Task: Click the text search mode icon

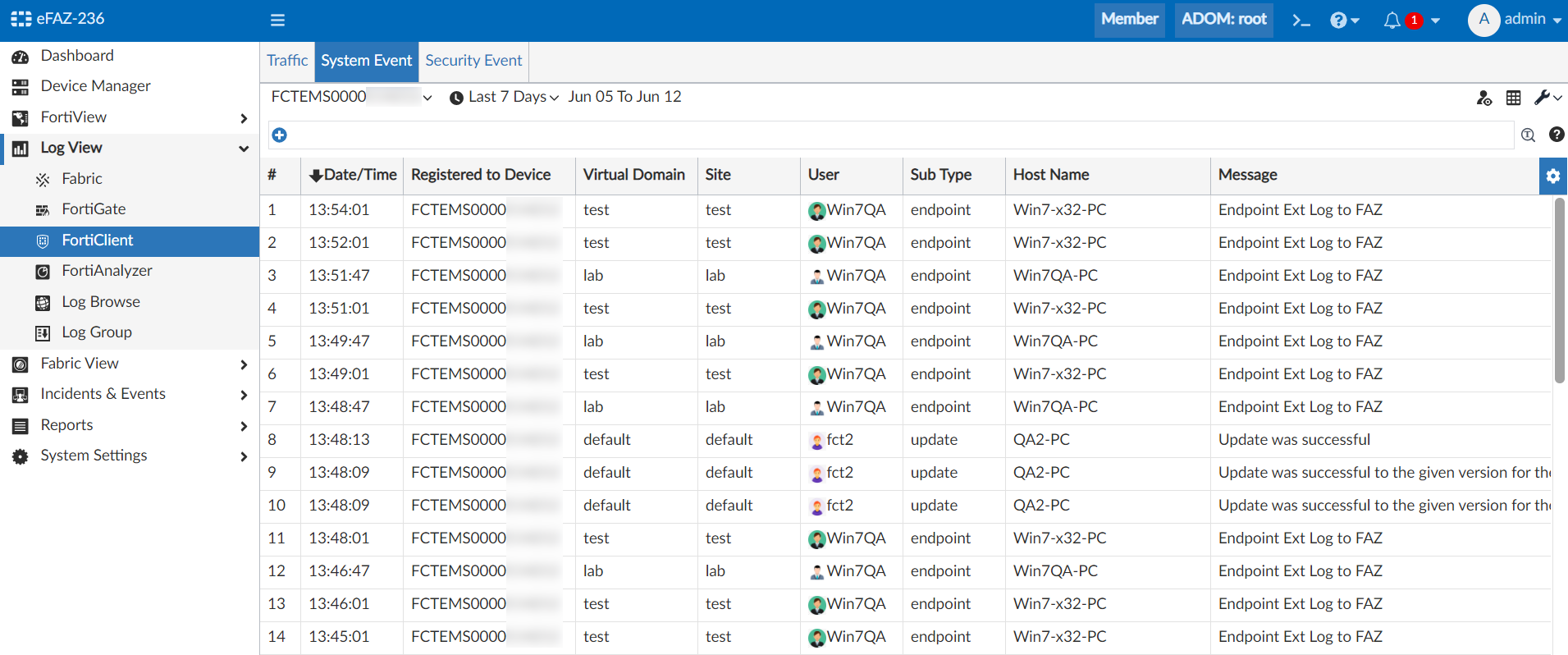Action: pyautogui.click(x=1528, y=135)
